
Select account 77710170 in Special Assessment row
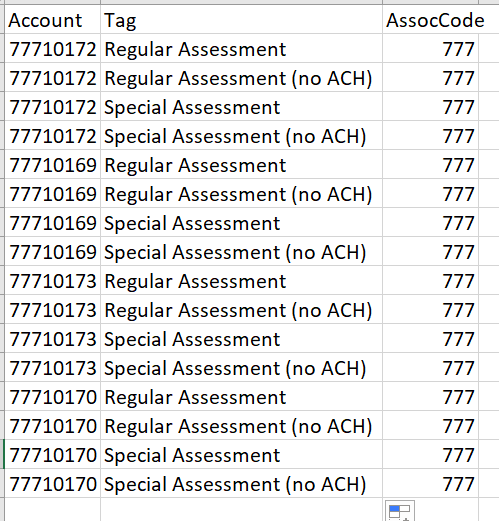coord(52,454)
